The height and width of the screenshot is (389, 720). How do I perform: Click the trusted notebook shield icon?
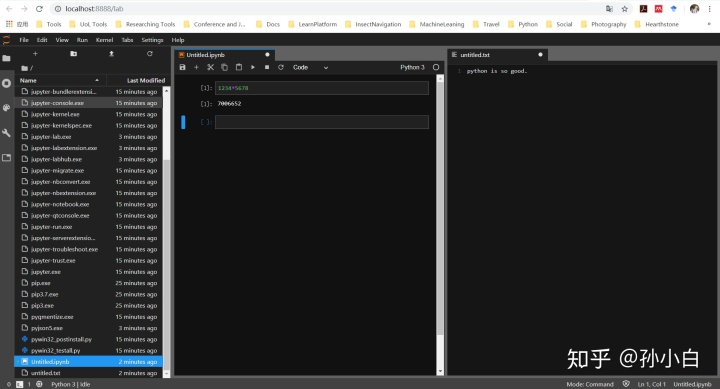coord(626,384)
